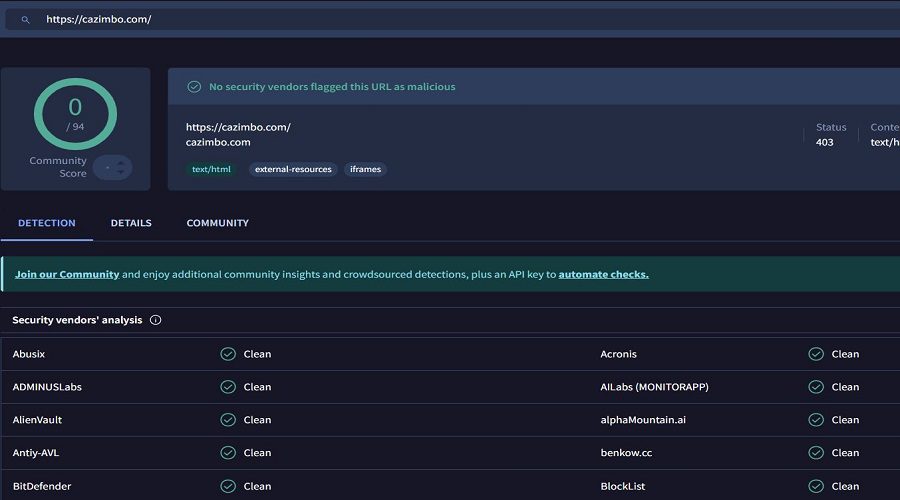Click the text/html tag
The height and width of the screenshot is (500, 900).
211,169
